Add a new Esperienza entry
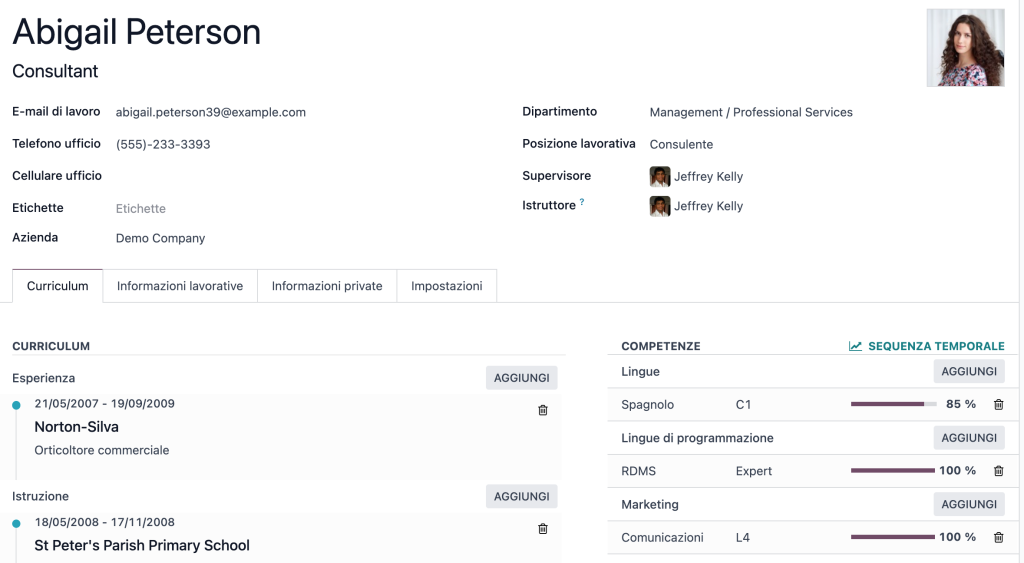The image size is (1024, 563). coord(521,378)
